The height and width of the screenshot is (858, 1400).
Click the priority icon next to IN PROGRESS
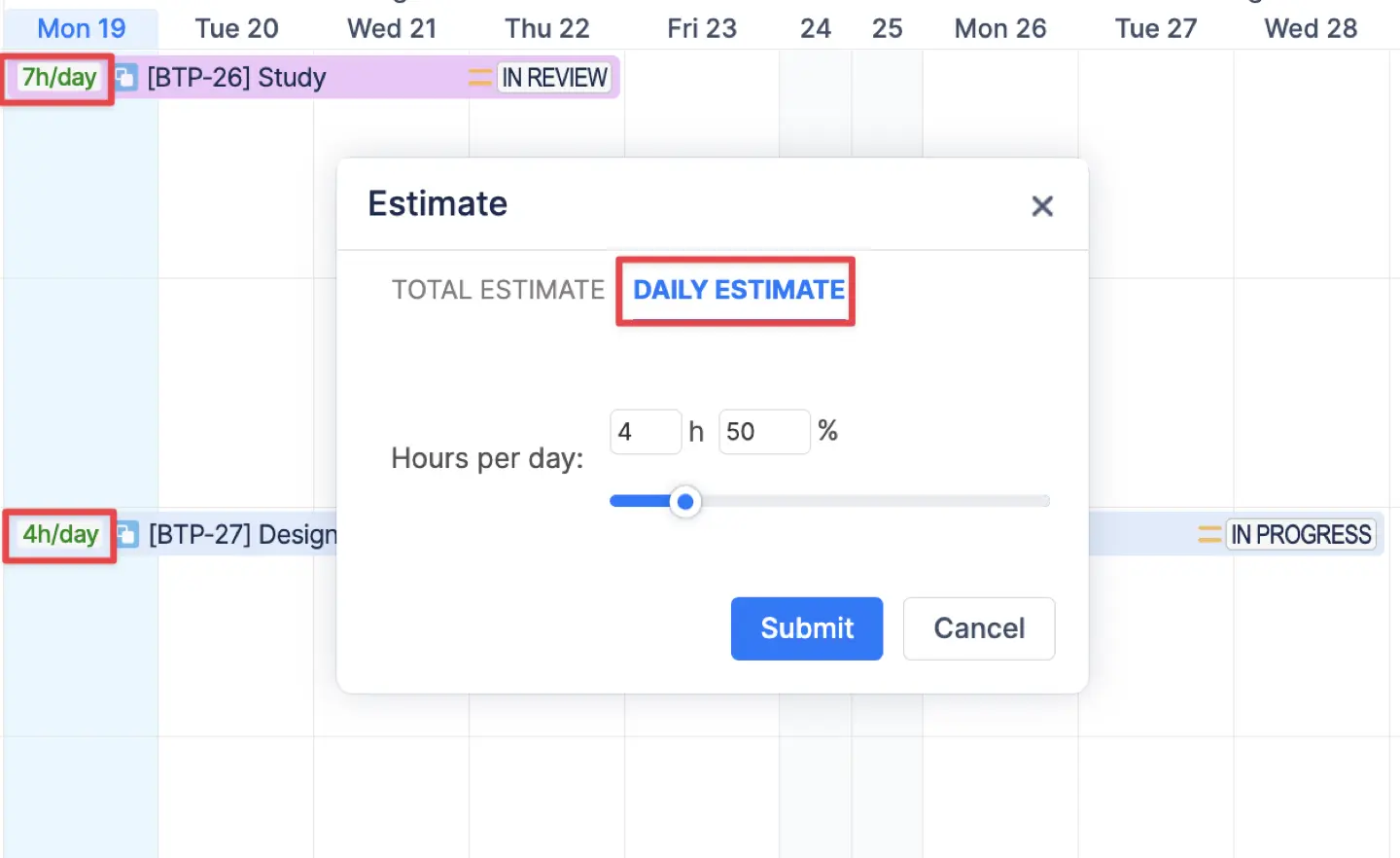coord(1208,534)
